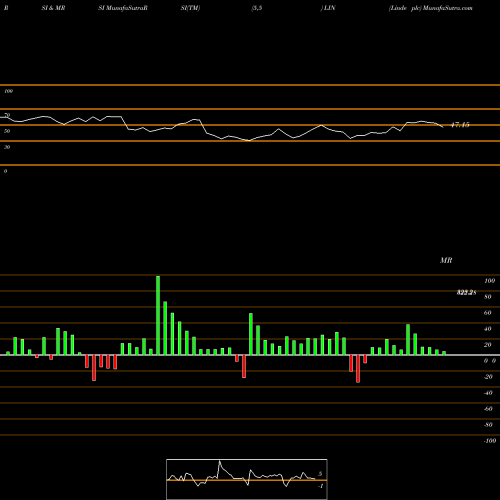Screen dimensions: 500x500
Task: Click the 'SI(TM)' header text
Action: coord(190,8)
